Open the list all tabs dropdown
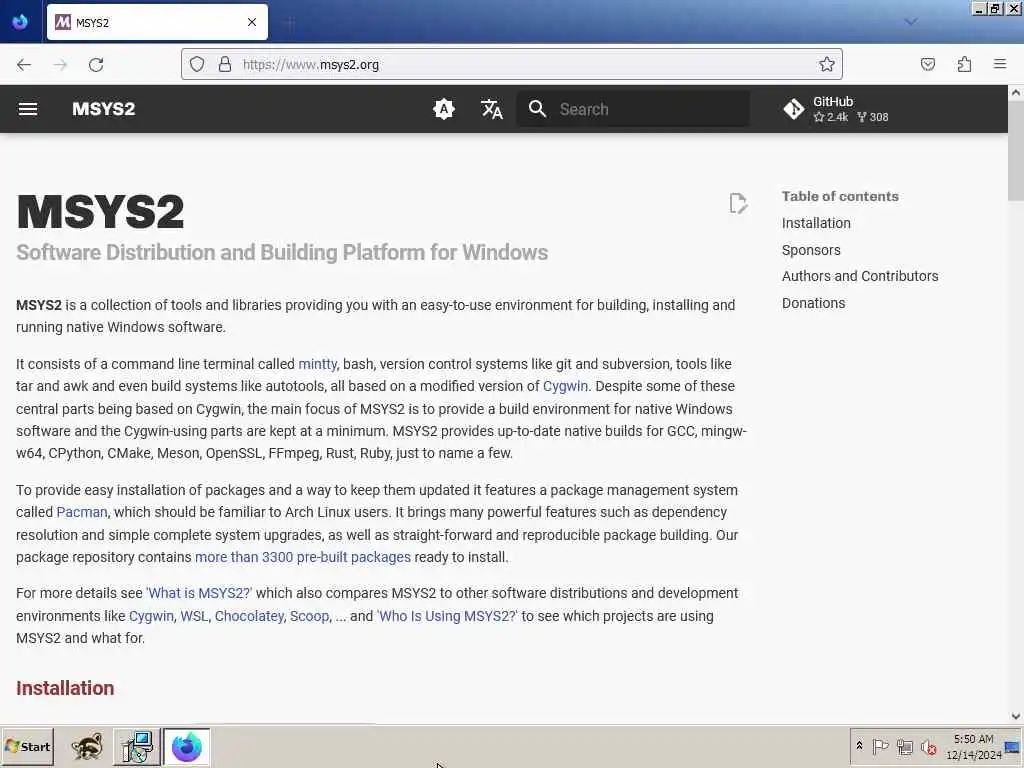The width and height of the screenshot is (1024, 768). pyautogui.click(x=911, y=22)
